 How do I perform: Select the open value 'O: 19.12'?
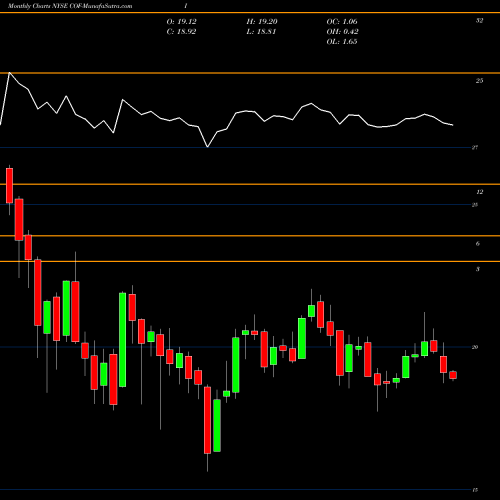(x=181, y=22)
